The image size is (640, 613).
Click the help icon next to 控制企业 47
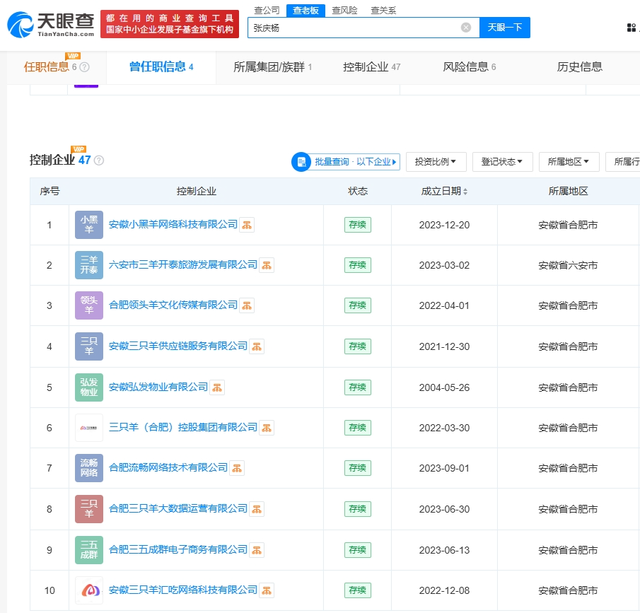[98, 161]
